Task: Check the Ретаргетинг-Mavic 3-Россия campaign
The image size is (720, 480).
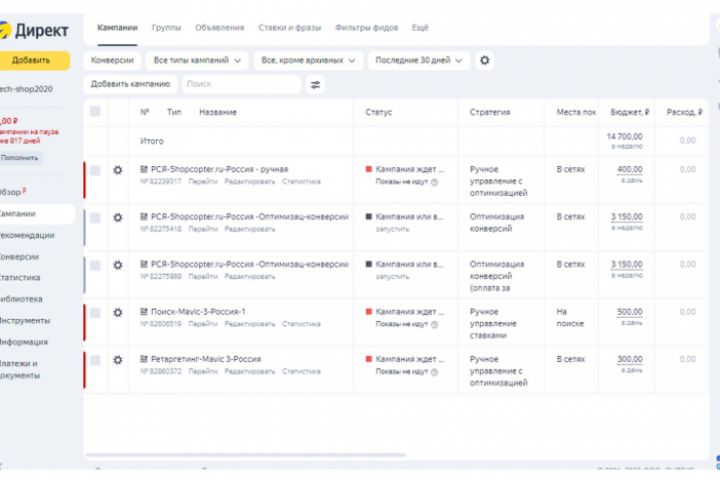Action: (x=95, y=360)
